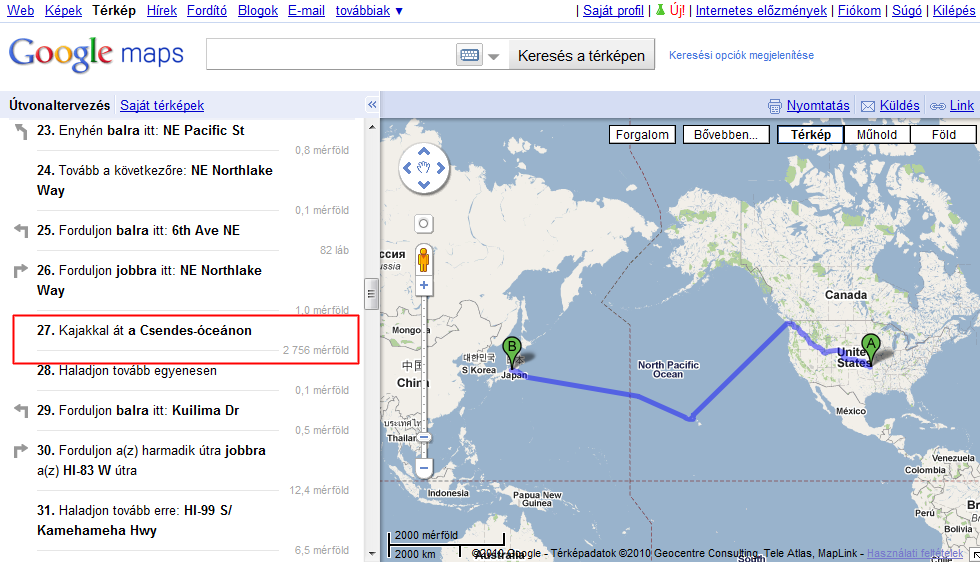This screenshot has height=562, width=980.
Task: Open E-mail in top navigation
Action: pyautogui.click(x=306, y=11)
